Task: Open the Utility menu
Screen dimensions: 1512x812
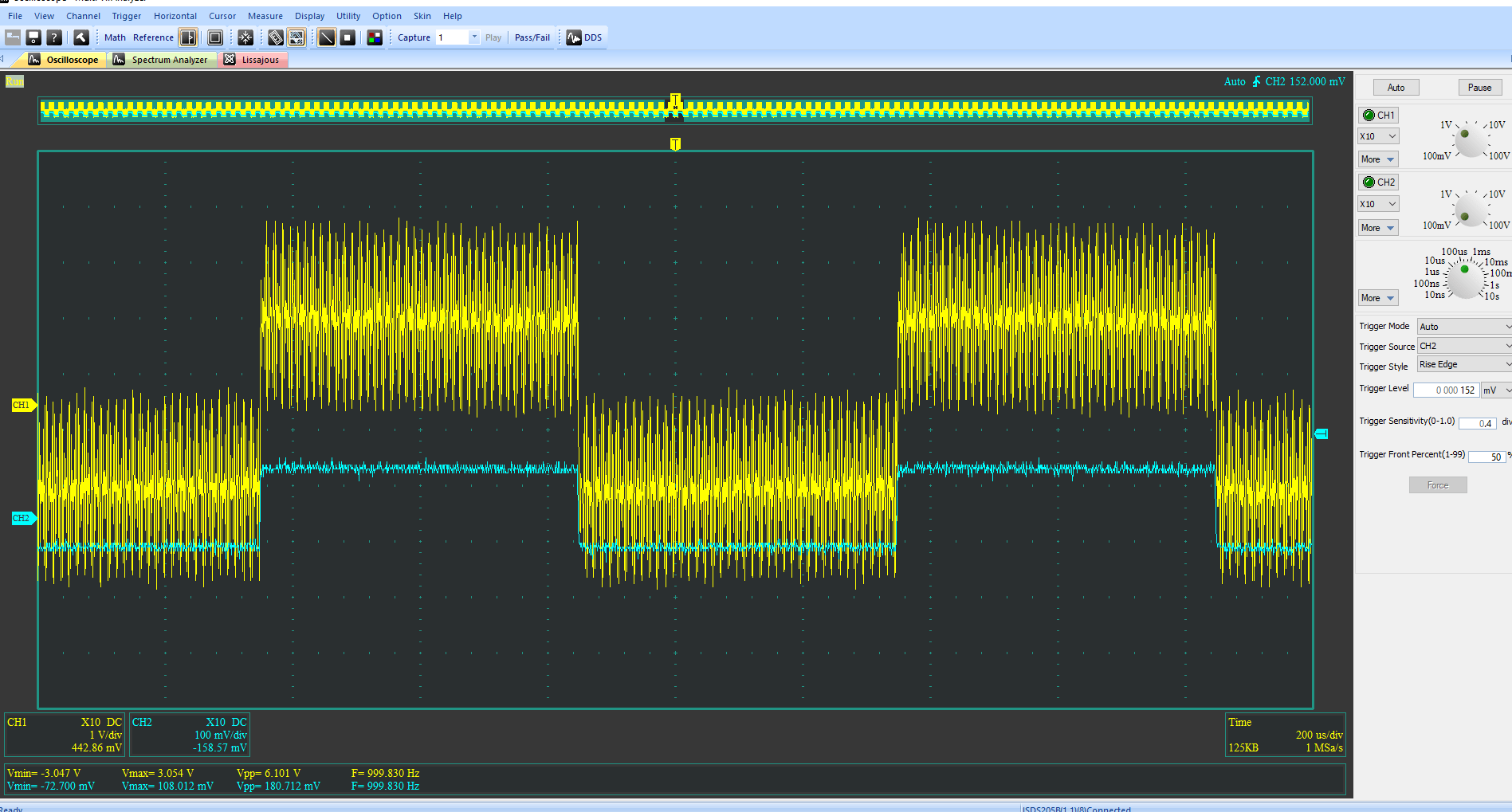Action: pyautogui.click(x=348, y=16)
